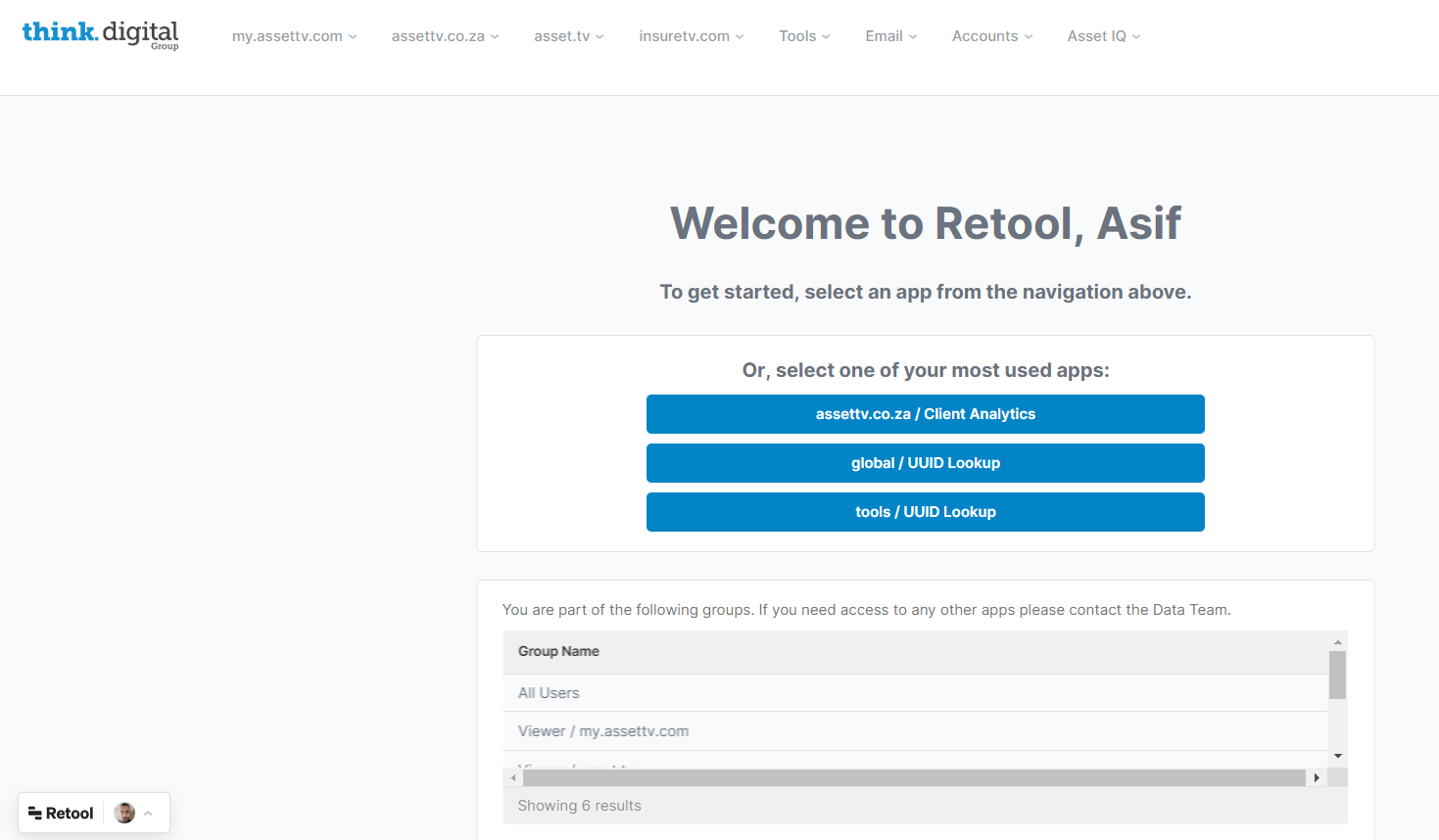The height and width of the screenshot is (840, 1439).
Task: Open the Email menu
Action: [x=890, y=36]
